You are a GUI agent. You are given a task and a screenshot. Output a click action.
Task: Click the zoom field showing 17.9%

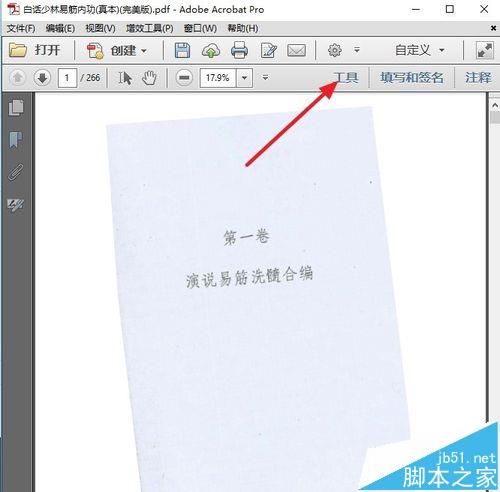(x=218, y=78)
